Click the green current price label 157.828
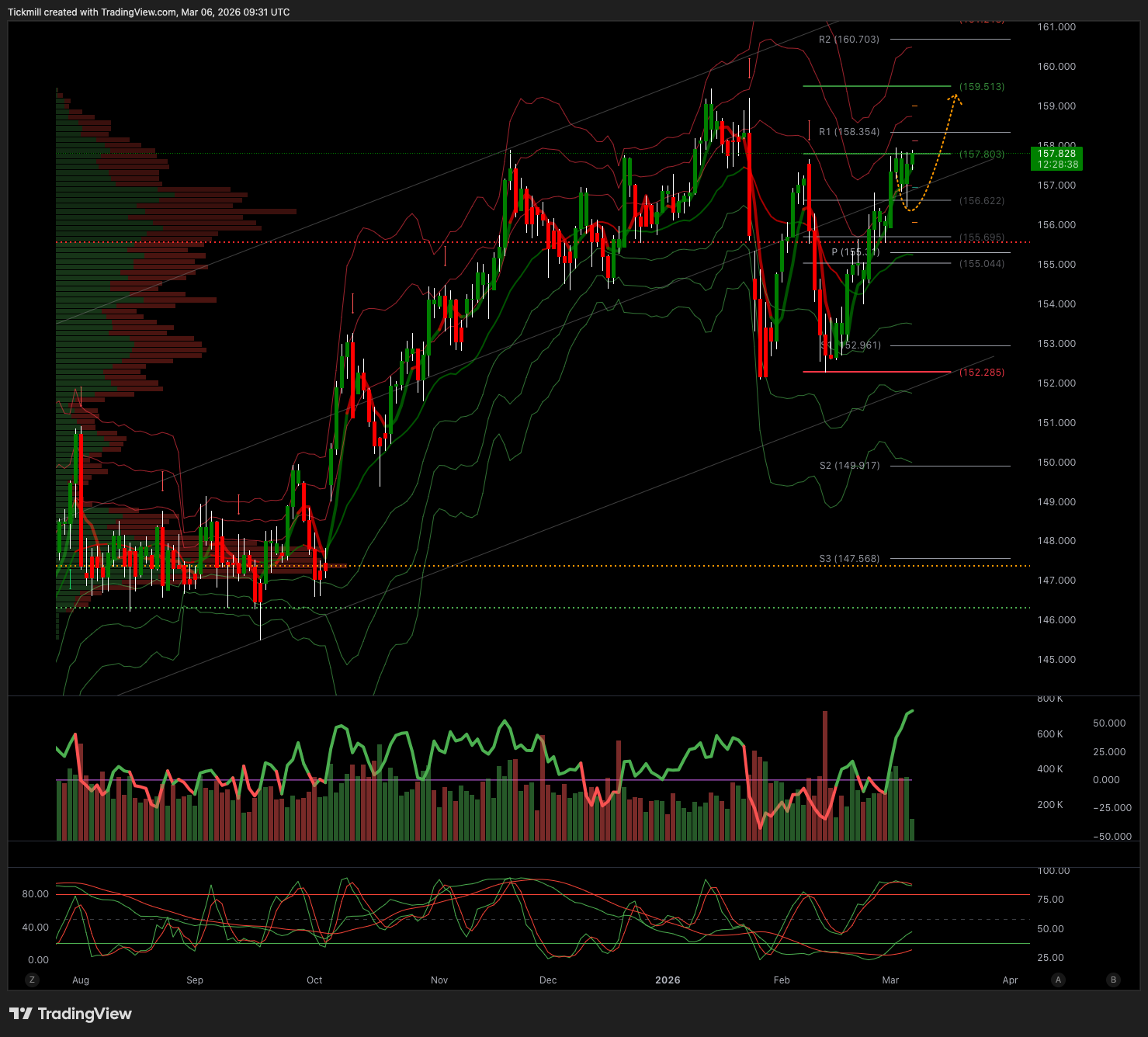The width and height of the screenshot is (1148, 1037). coord(1056,158)
